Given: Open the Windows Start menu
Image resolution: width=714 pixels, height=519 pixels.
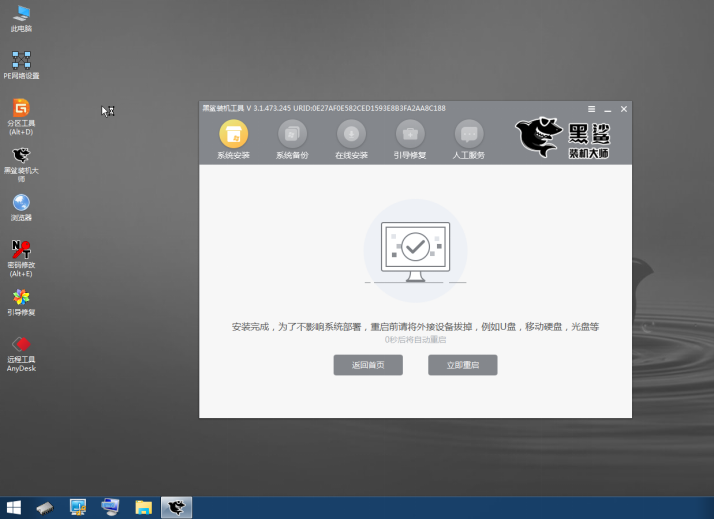Looking at the screenshot, I should [x=14, y=508].
